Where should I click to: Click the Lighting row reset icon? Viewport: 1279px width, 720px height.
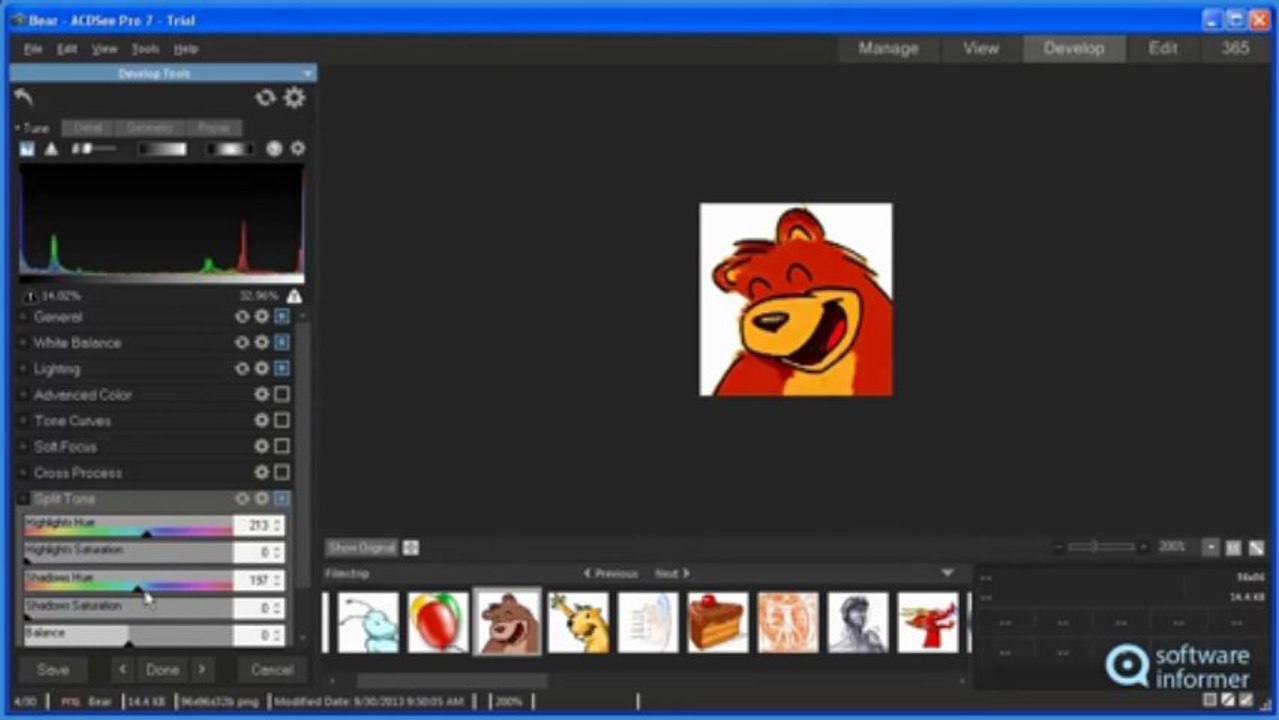point(241,369)
